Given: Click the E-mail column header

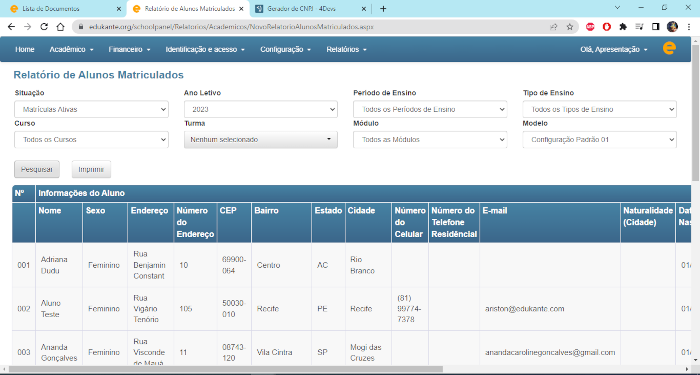Looking at the screenshot, I should (x=550, y=222).
